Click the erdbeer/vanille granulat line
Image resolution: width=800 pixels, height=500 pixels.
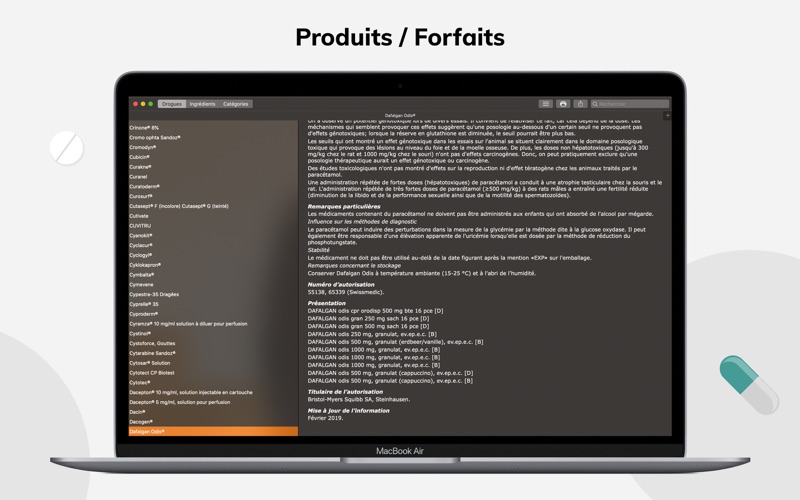[395, 342]
